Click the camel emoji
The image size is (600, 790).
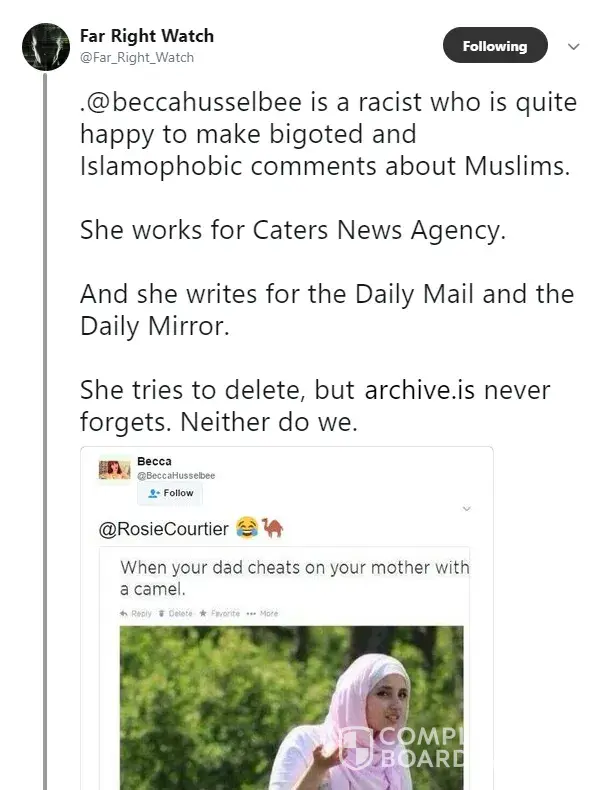click(272, 527)
